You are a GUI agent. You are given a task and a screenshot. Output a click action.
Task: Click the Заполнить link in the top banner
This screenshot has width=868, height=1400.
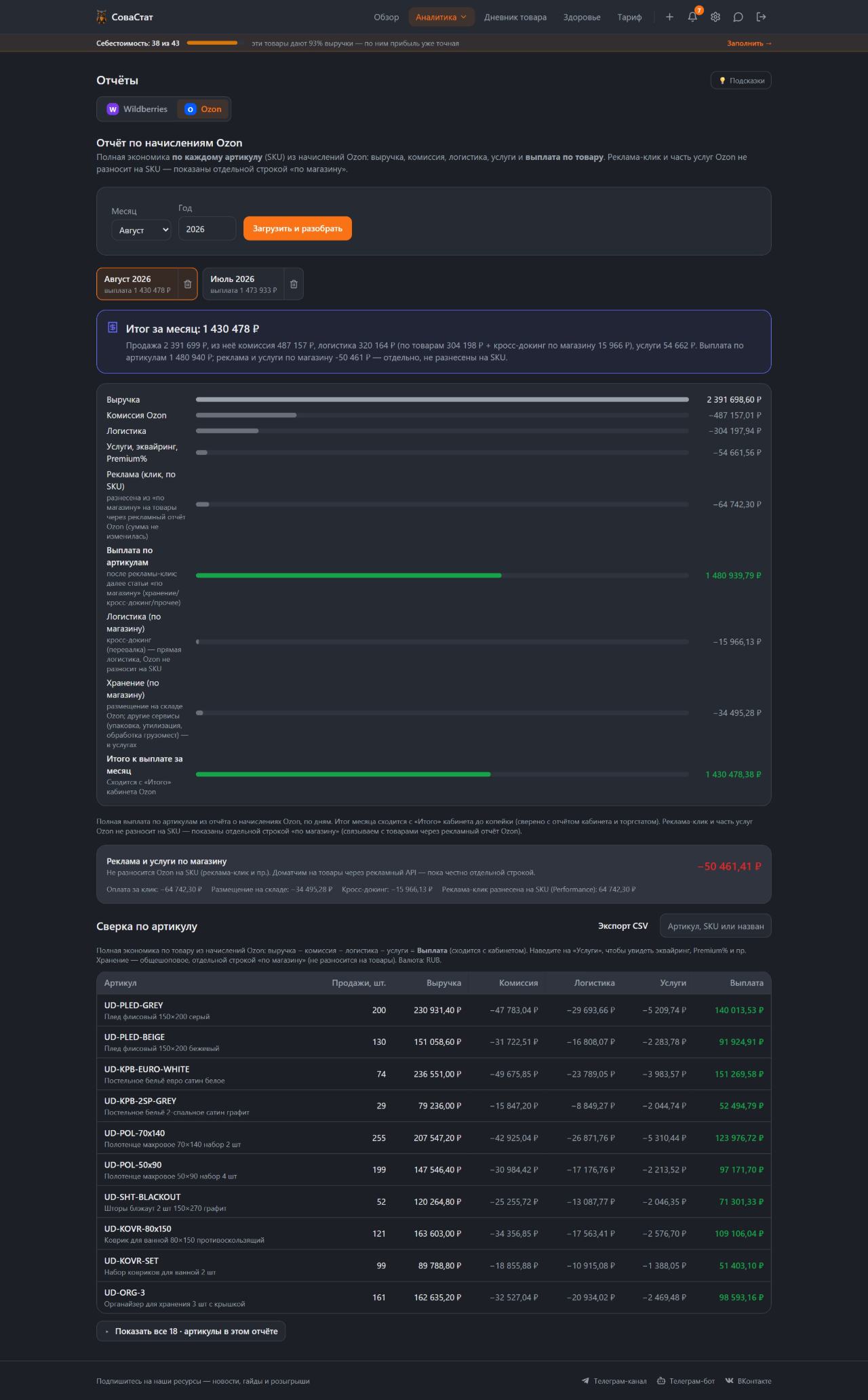pos(749,43)
